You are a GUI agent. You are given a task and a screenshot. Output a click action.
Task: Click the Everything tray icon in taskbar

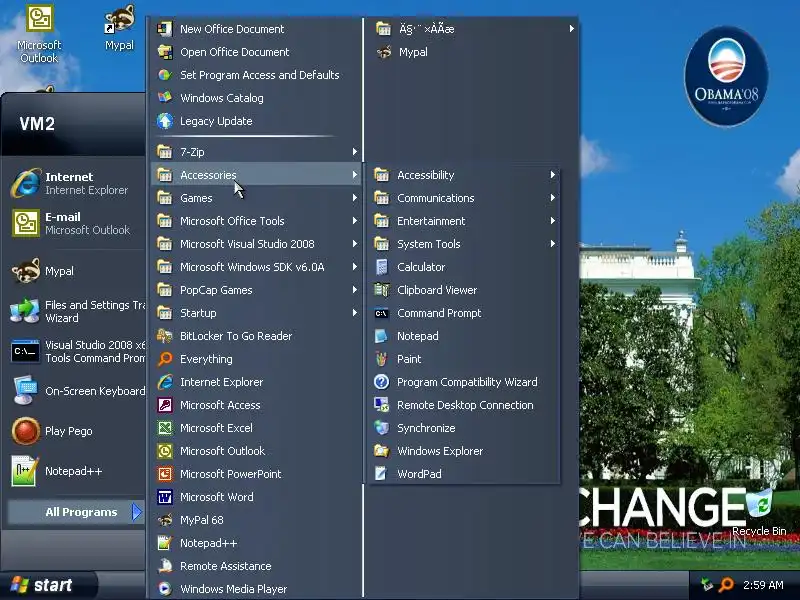pyautogui.click(x=726, y=585)
